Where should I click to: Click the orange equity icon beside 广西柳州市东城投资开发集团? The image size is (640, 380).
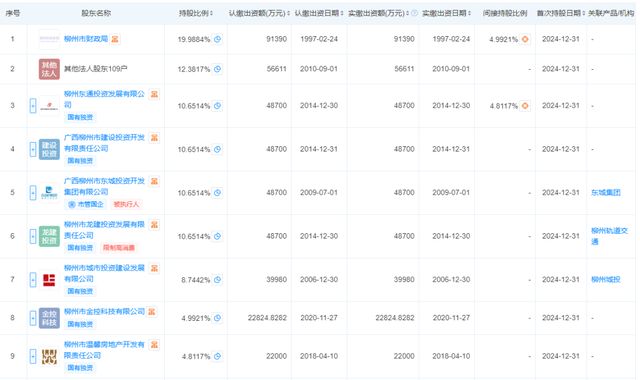click(154, 181)
